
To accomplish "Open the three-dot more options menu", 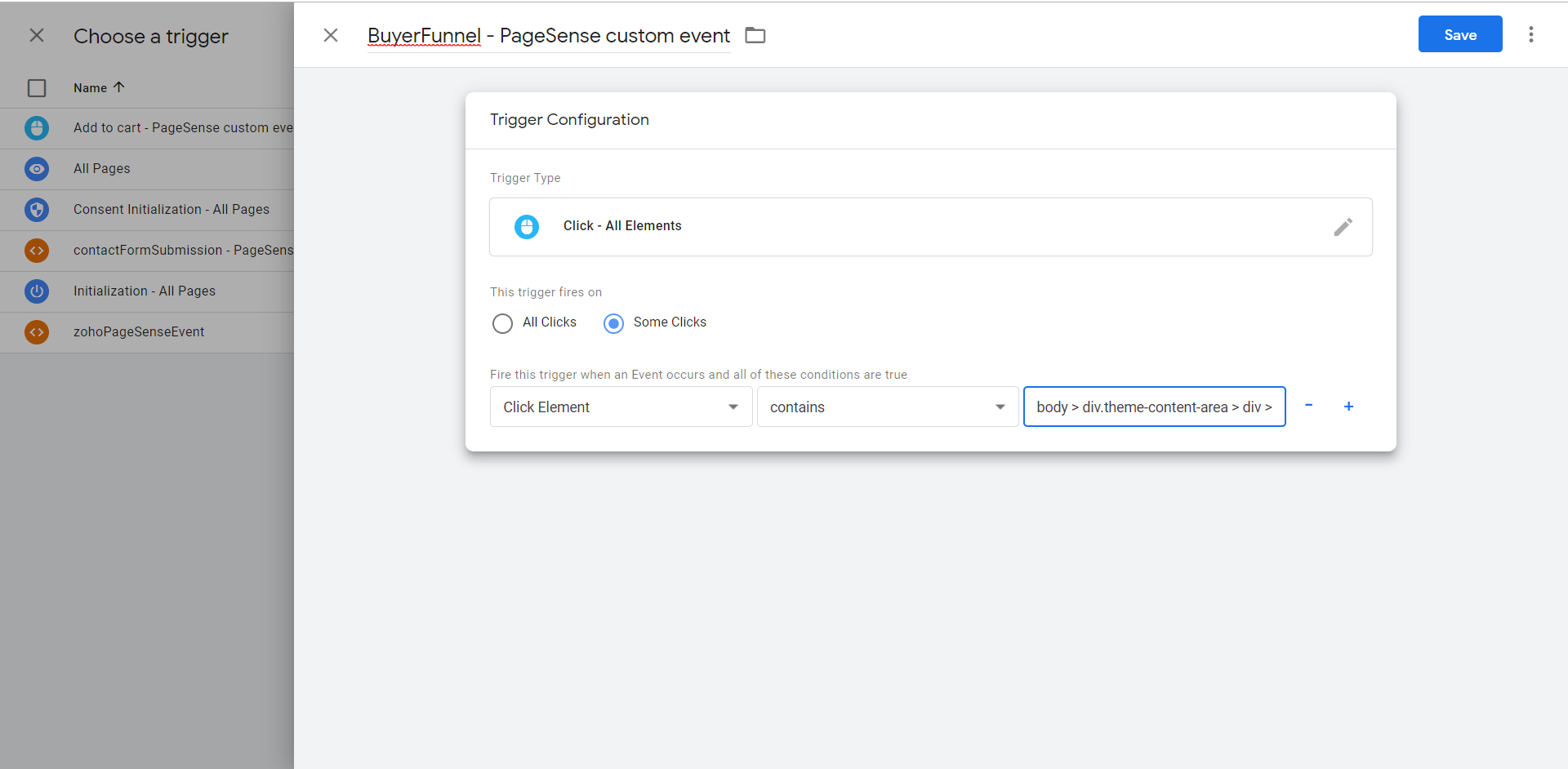I will (1531, 34).
